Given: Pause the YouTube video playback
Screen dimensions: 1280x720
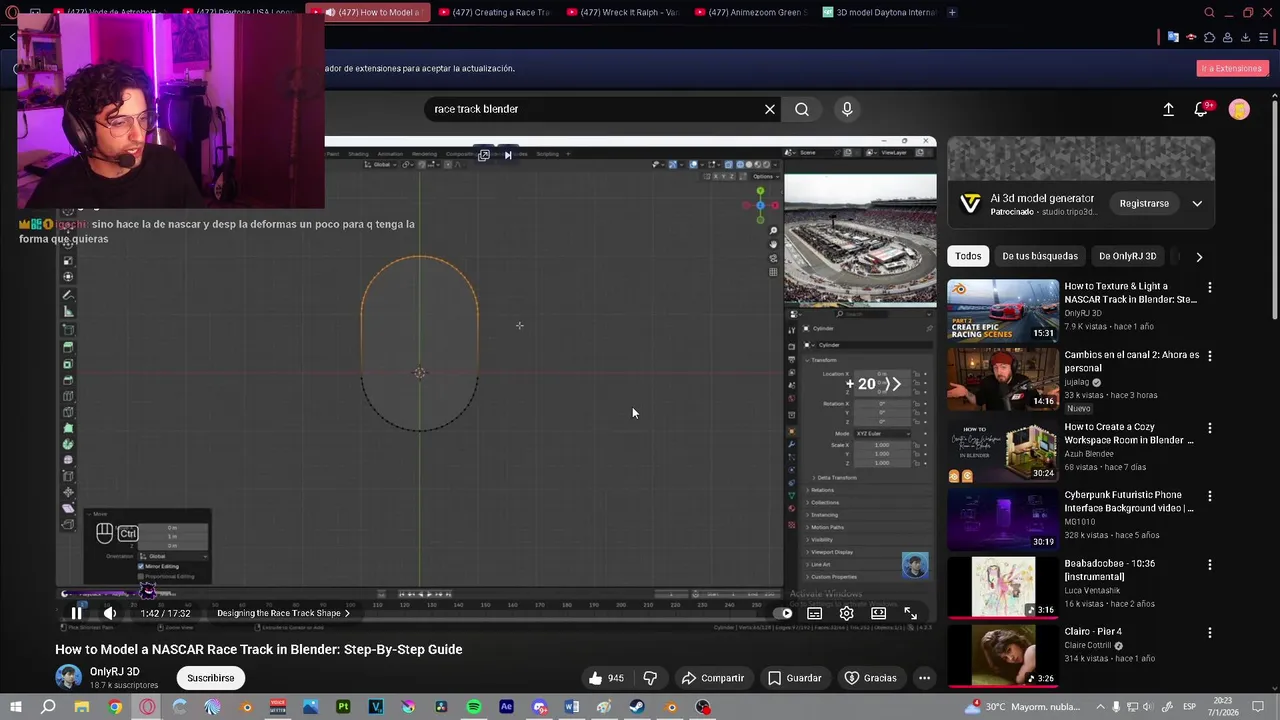Looking at the screenshot, I should 76,613.
